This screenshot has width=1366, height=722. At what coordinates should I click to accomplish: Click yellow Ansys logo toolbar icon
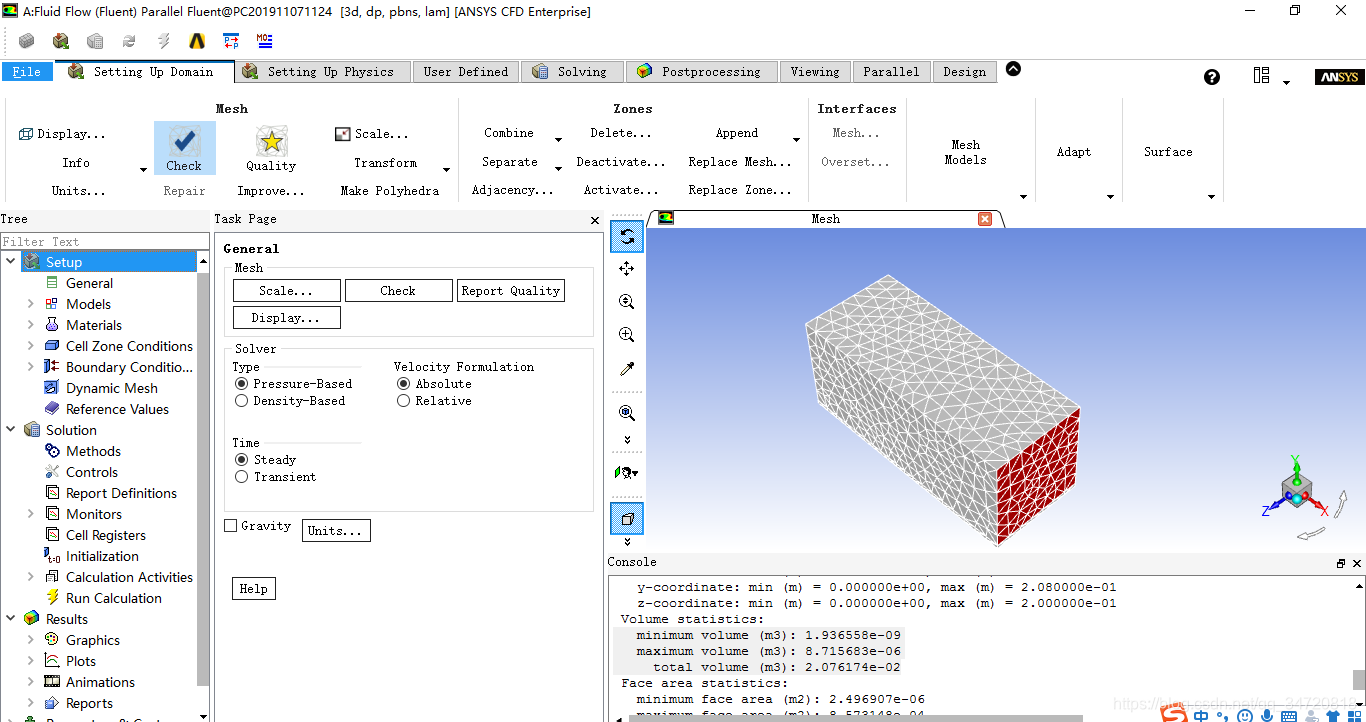(x=197, y=41)
